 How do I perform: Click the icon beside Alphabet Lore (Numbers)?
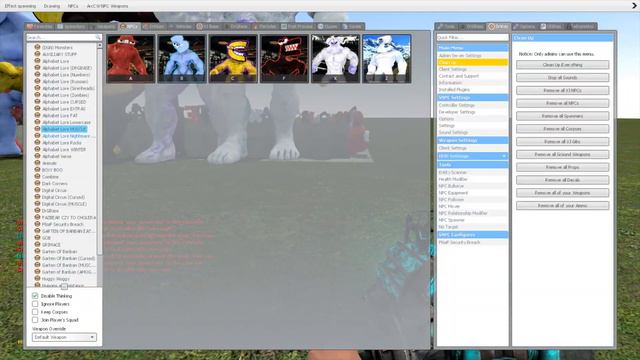(x=37, y=75)
